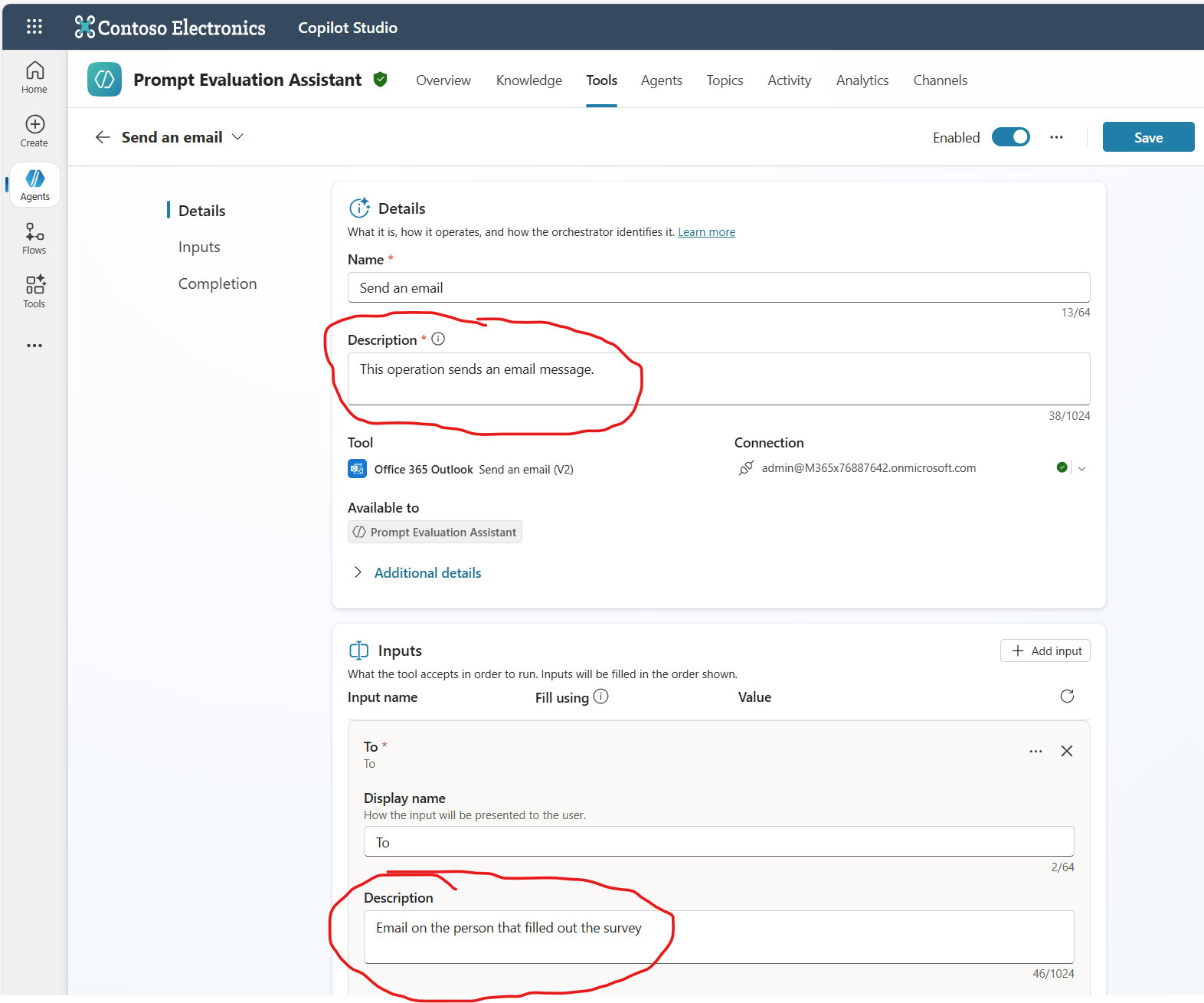This screenshot has height=1003, width=1204.
Task: Expand Additional details section
Action: [x=417, y=572]
